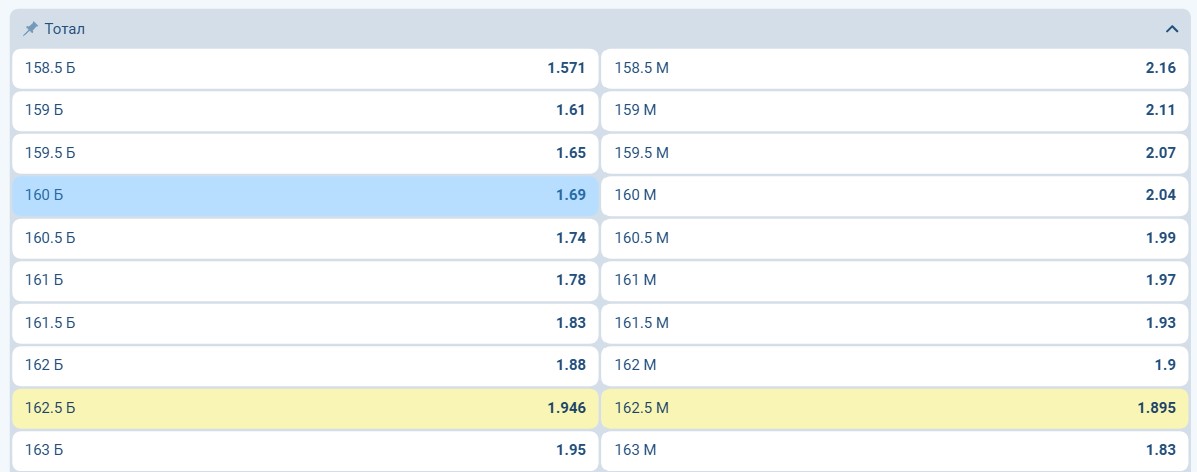Open the Тотал header title
1197x472 pixels.
pos(65,29)
